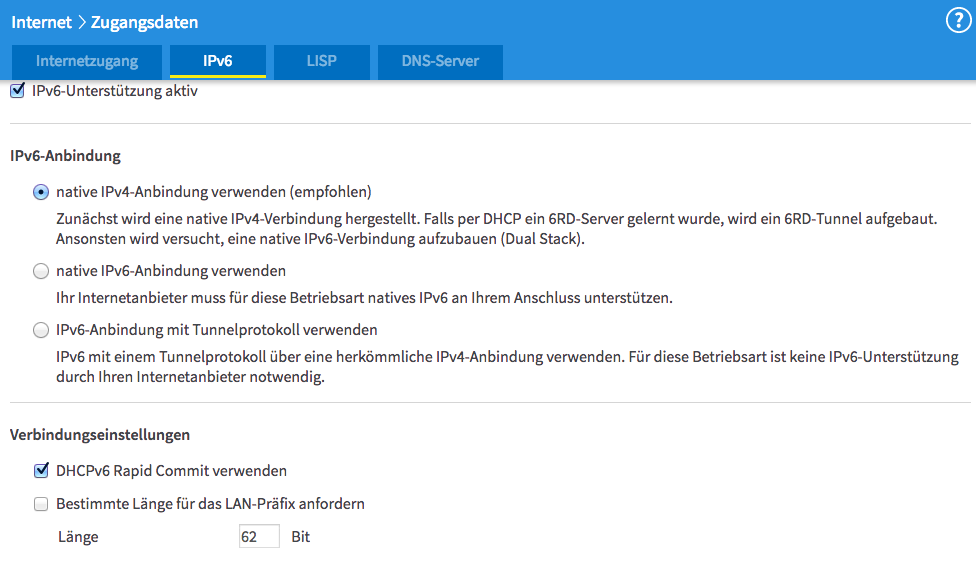This screenshot has width=976, height=563.
Task: Toggle the IPv6-Unterstützung aktiv checkbox
Action: pyautogui.click(x=17, y=91)
